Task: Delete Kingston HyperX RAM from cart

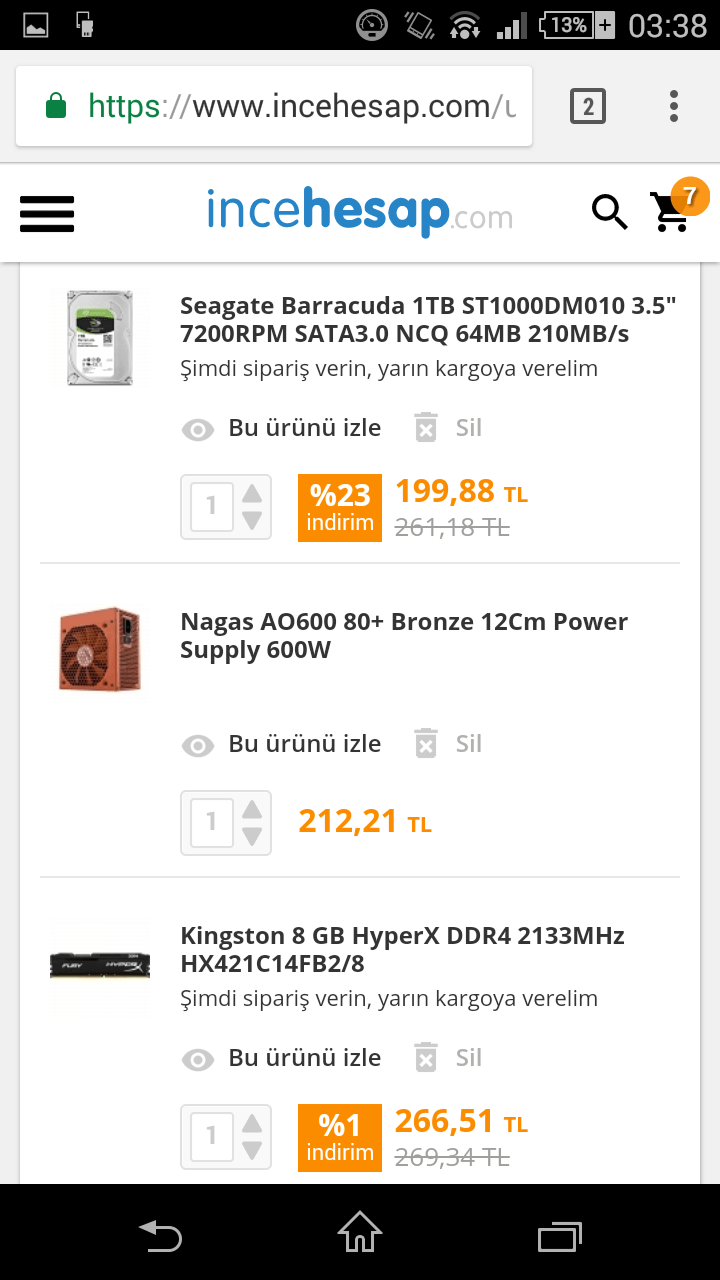Action: [448, 1058]
